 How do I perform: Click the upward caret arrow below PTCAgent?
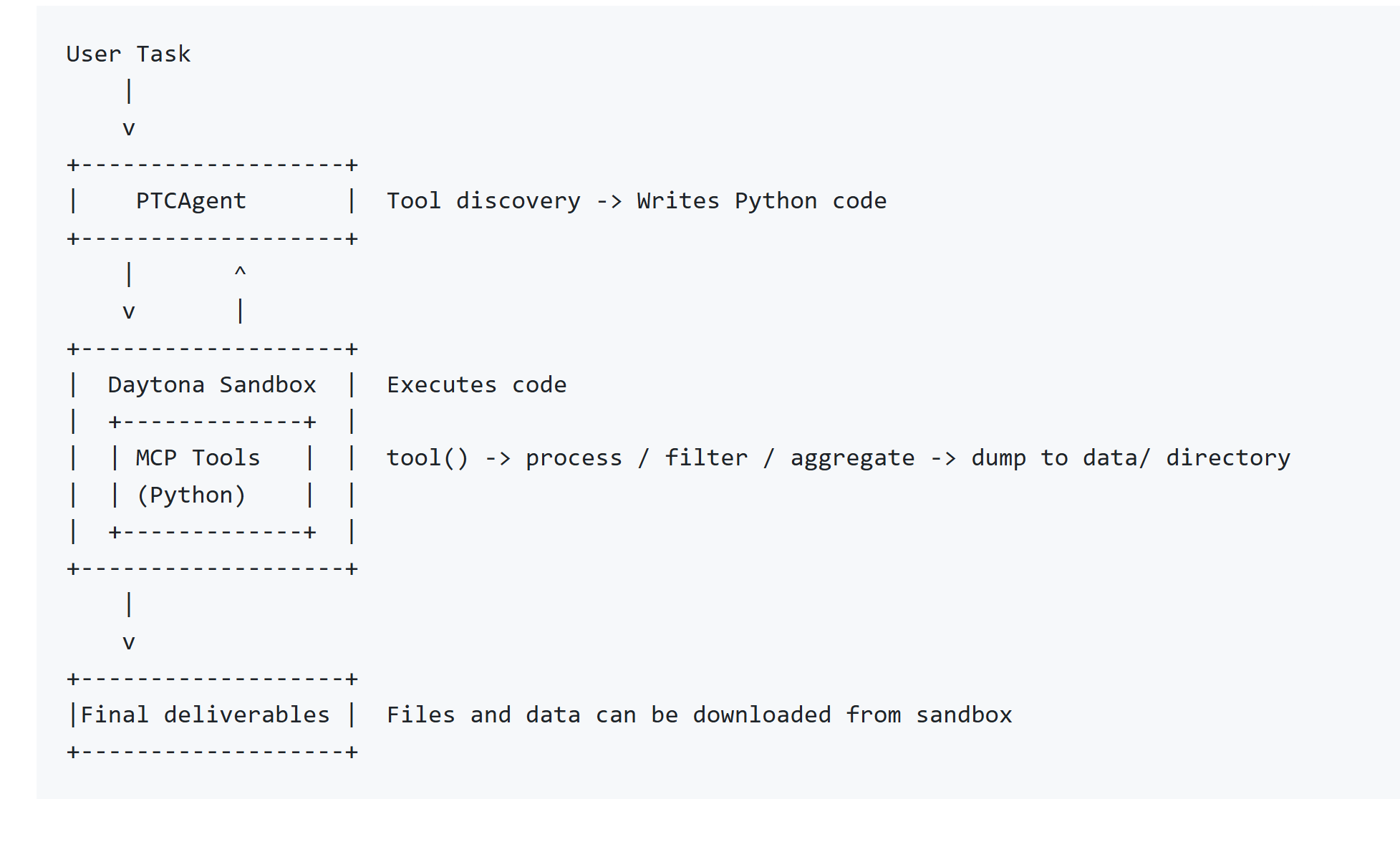(240, 272)
